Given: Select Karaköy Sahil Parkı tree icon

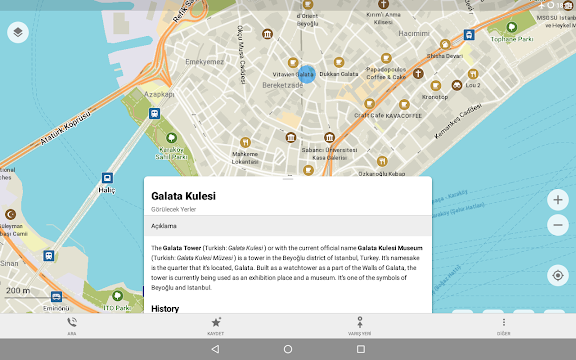Looking at the screenshot, I should pyautogui.click(x=171, y=138).
